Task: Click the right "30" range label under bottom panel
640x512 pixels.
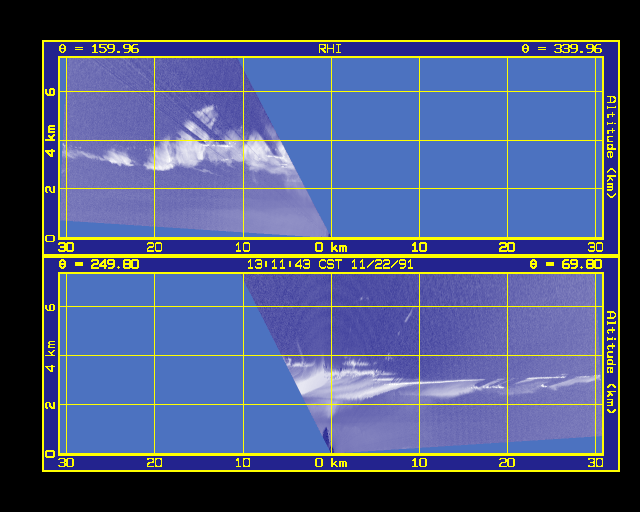Action: [596, 463]
